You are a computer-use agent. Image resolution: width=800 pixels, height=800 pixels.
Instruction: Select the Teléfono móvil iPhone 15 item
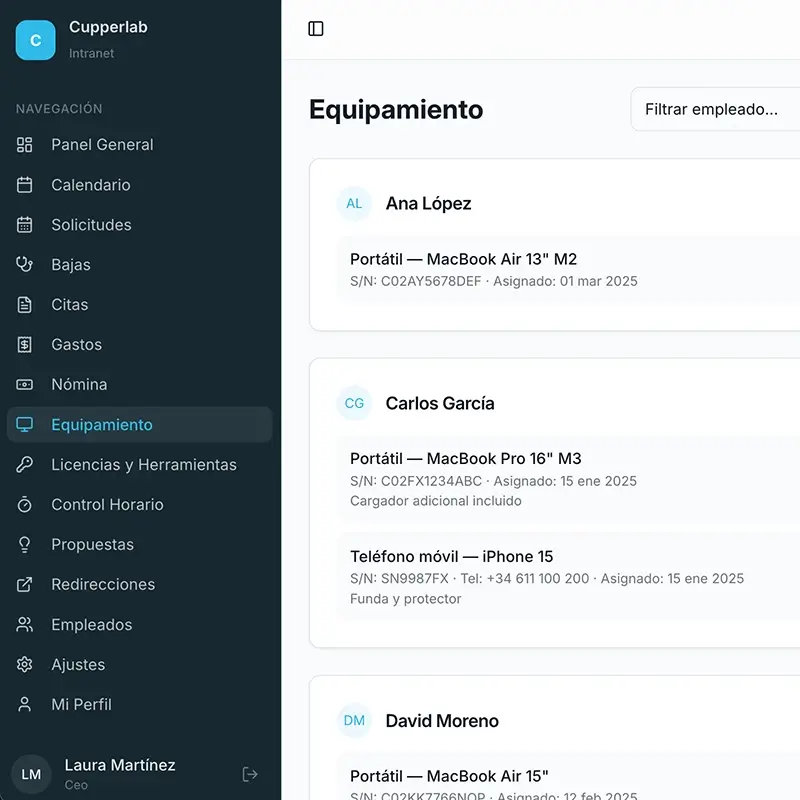[568, 577]
